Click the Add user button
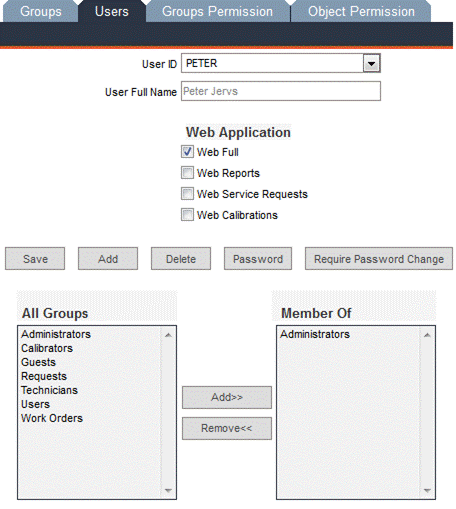Image resolution: width=456 pixels, height=509 pixels. [x=108, y=259]
